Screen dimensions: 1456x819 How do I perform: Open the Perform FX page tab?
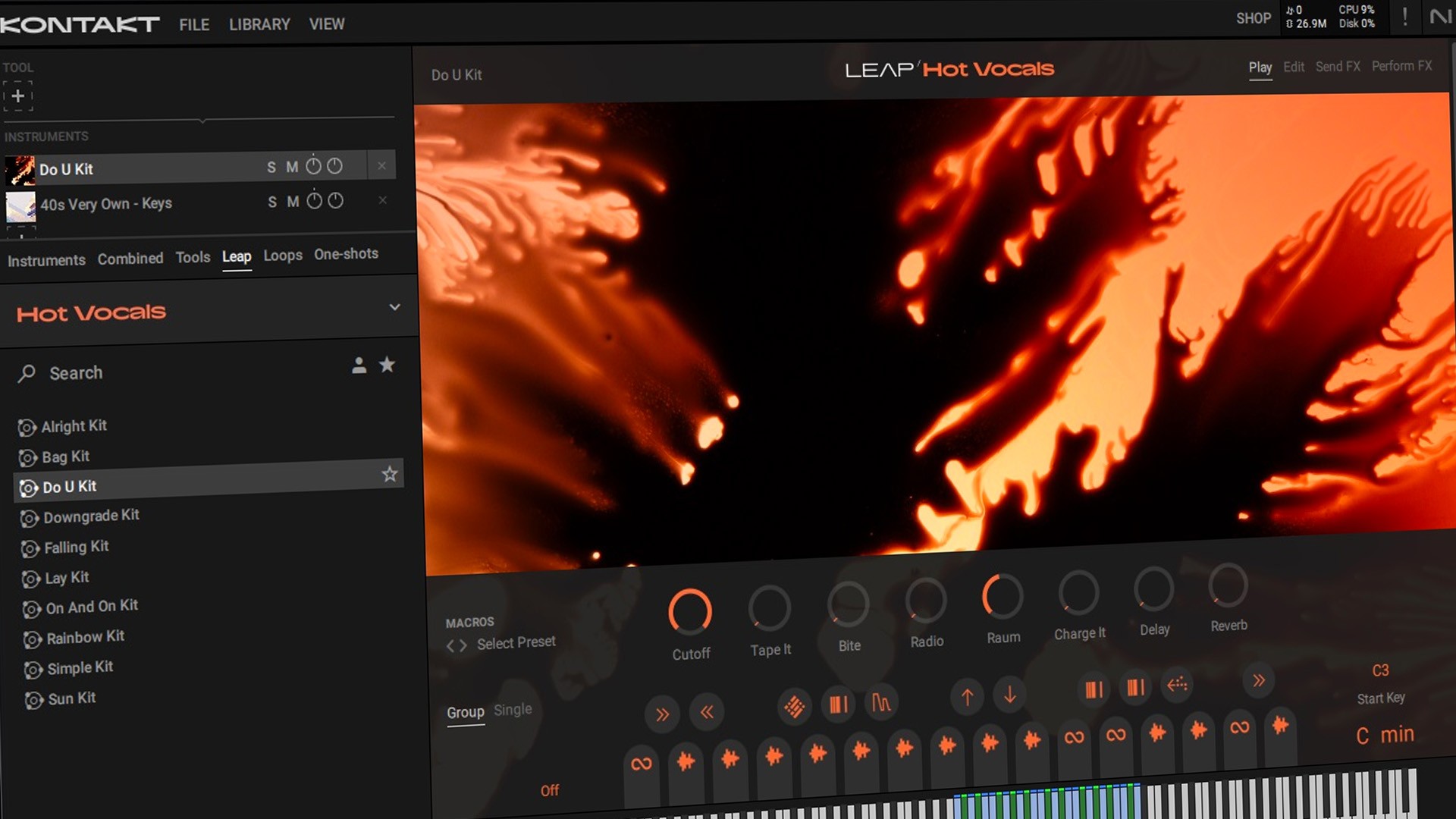1401,66
